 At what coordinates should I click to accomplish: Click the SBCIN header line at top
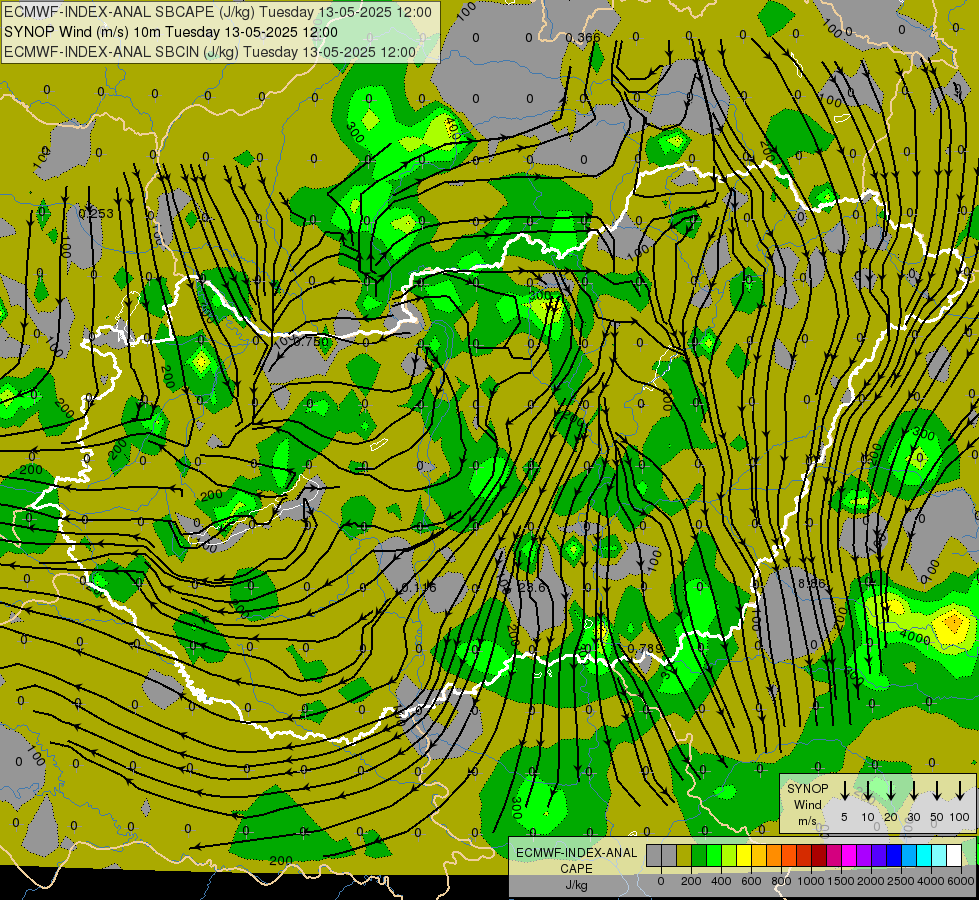click(x=210, y=52)
